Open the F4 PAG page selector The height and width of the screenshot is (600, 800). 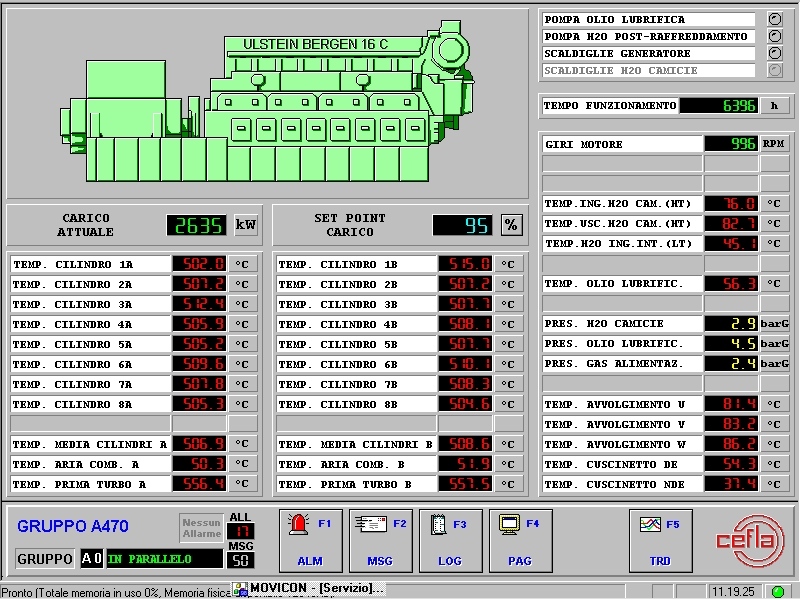tap(520, 541)
